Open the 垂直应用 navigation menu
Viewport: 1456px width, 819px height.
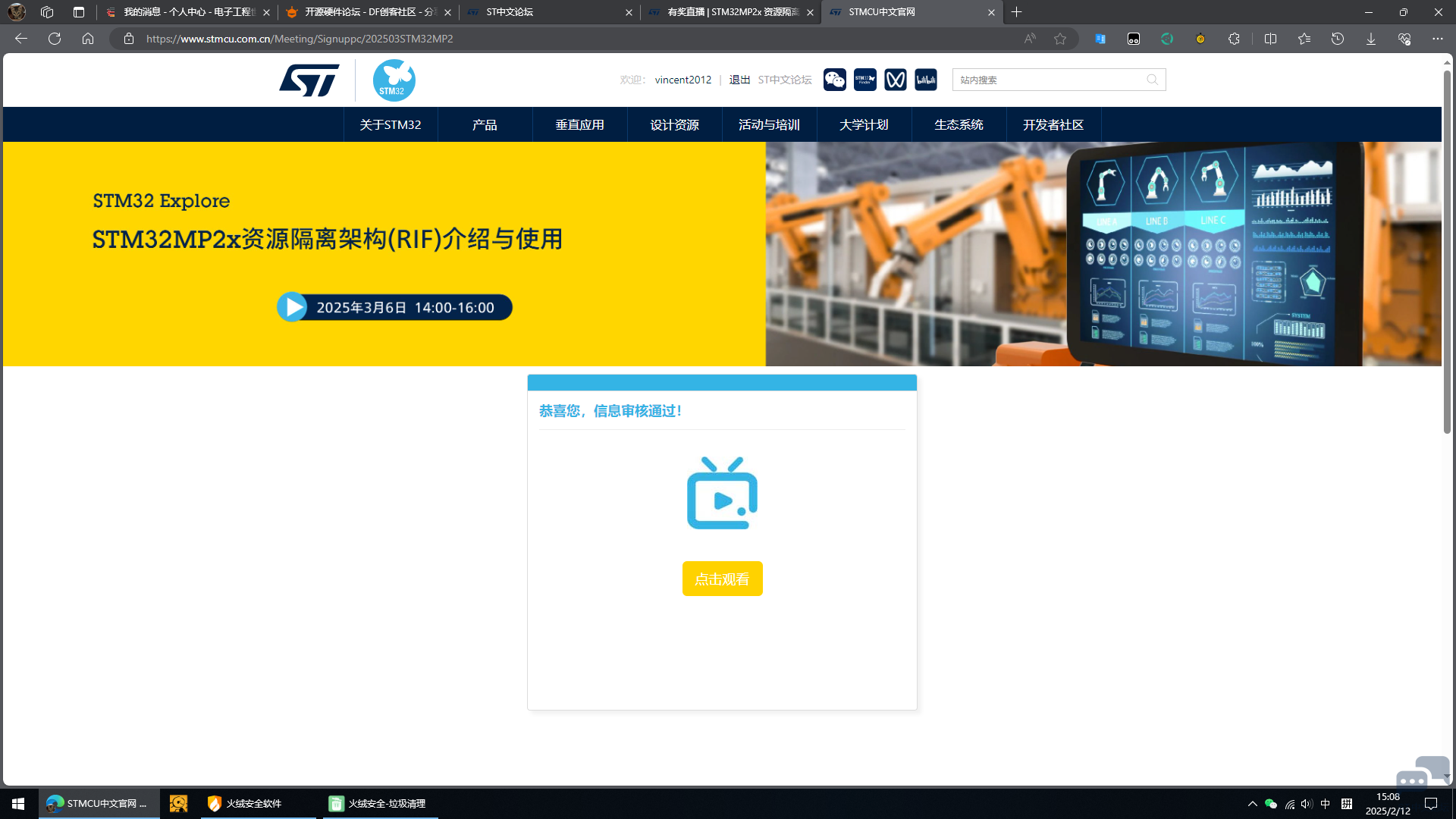580,124
